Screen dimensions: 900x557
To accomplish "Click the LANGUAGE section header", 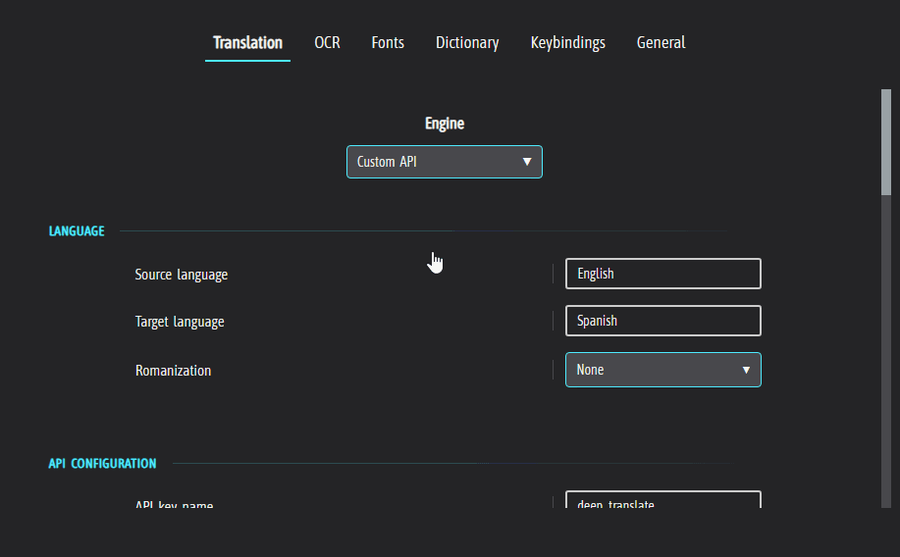I will [77, 232].
